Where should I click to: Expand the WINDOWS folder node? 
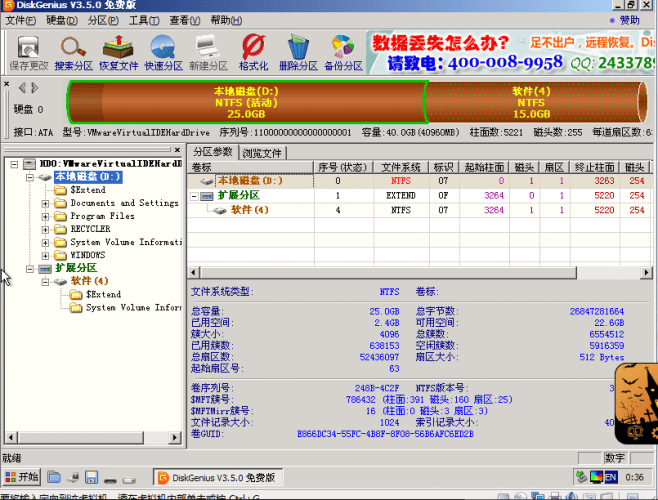(45, 256)
